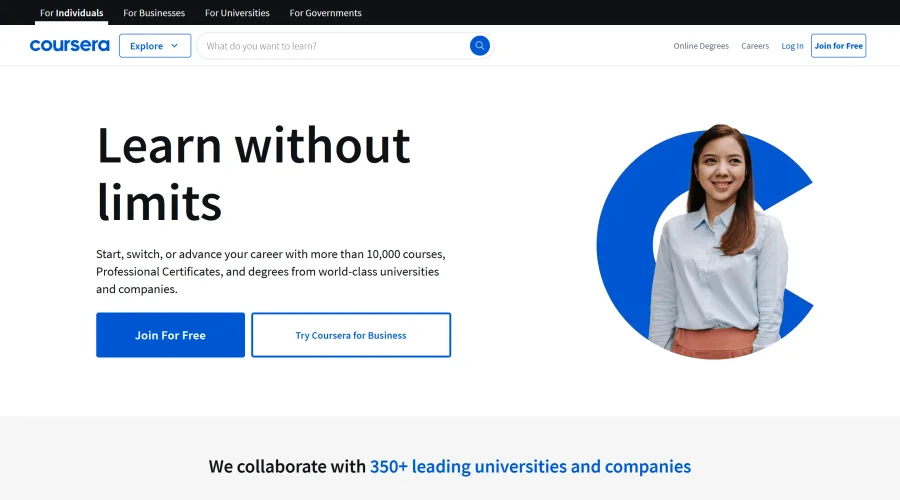Select the For Individuals tab
This screenshot has width=900, height=500.
(72, 13)
